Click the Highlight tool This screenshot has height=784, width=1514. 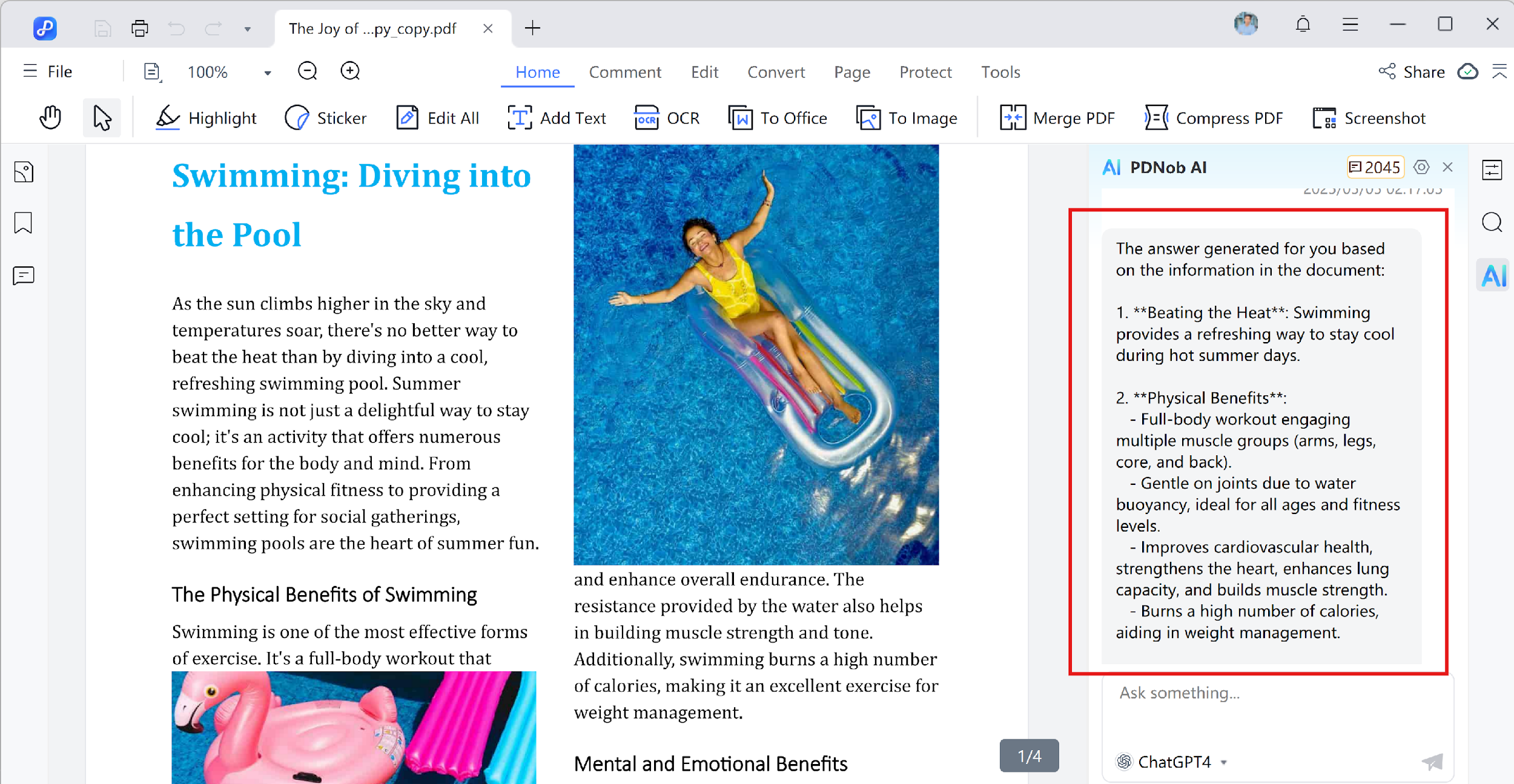(x=206, y=117)
